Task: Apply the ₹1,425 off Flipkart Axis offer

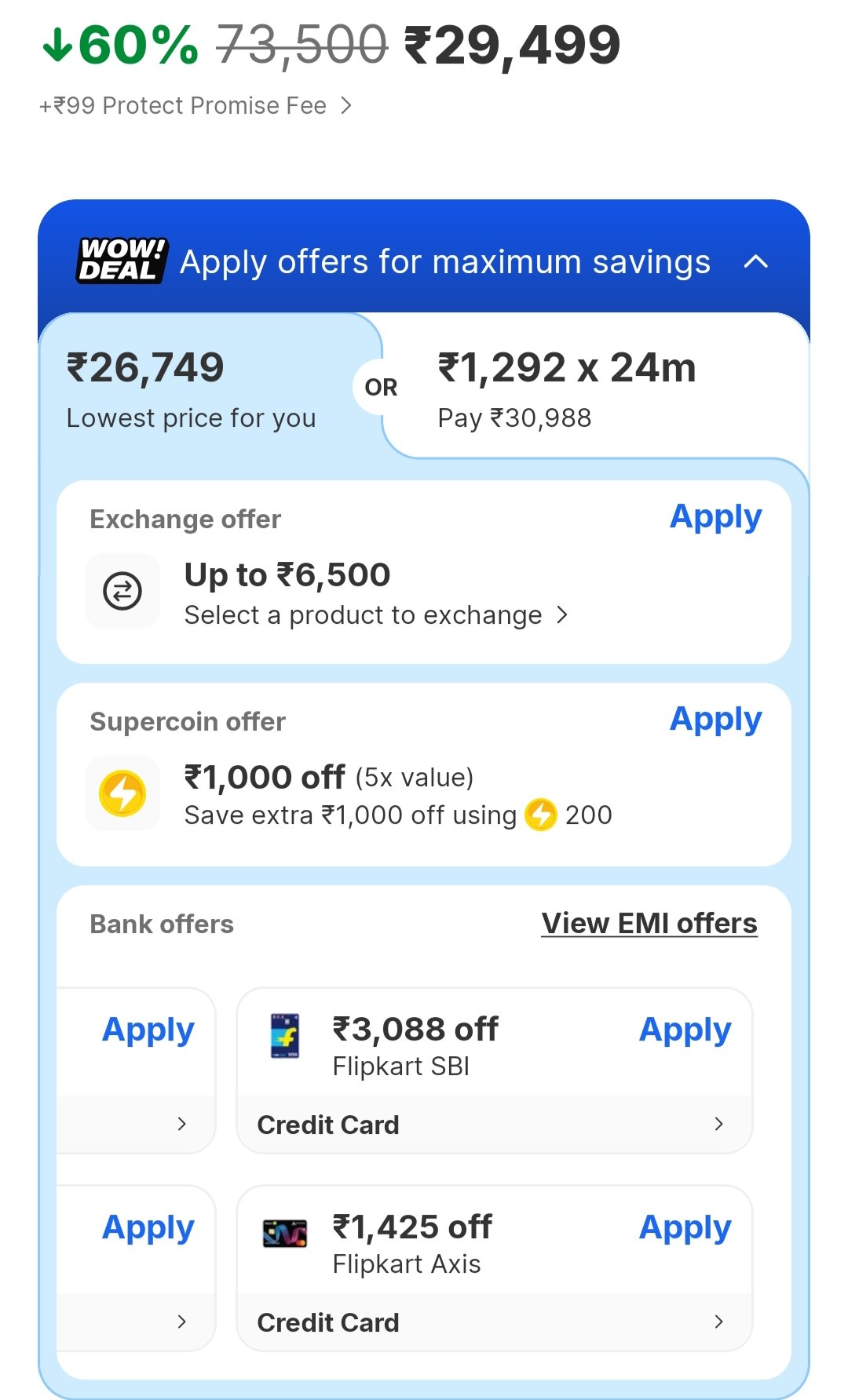Action: 685,1227
